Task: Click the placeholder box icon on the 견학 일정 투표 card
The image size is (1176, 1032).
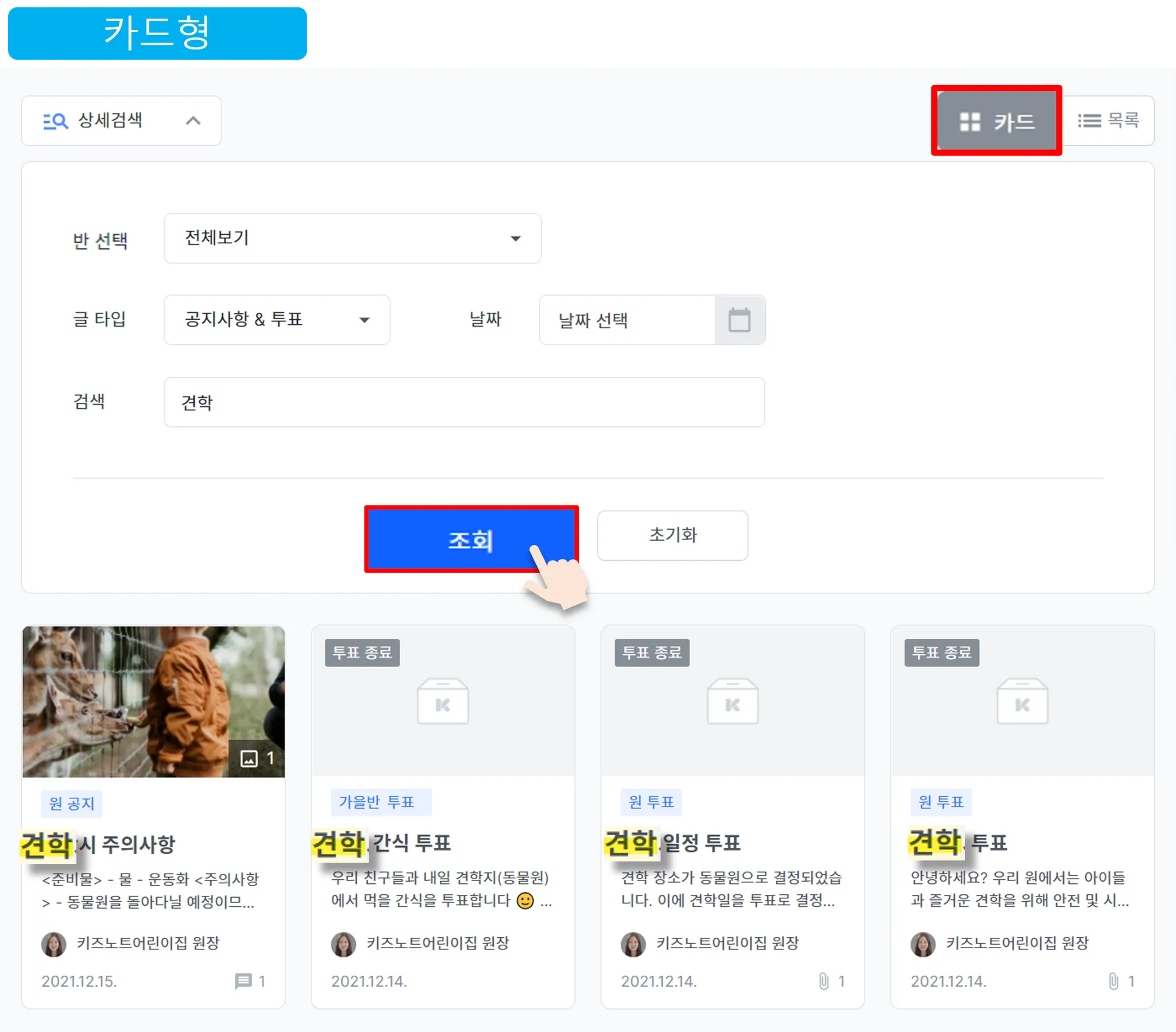Action: [x=732, y=701]
